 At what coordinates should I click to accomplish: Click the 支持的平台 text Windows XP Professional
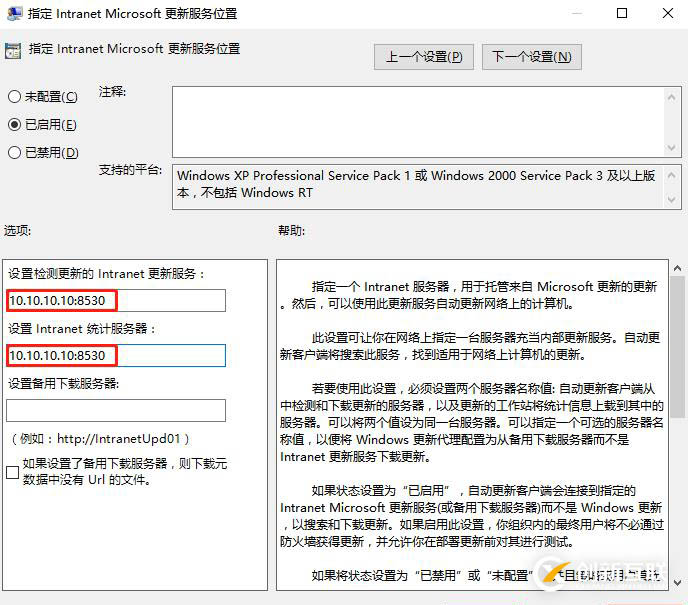(x=251, y=175)
